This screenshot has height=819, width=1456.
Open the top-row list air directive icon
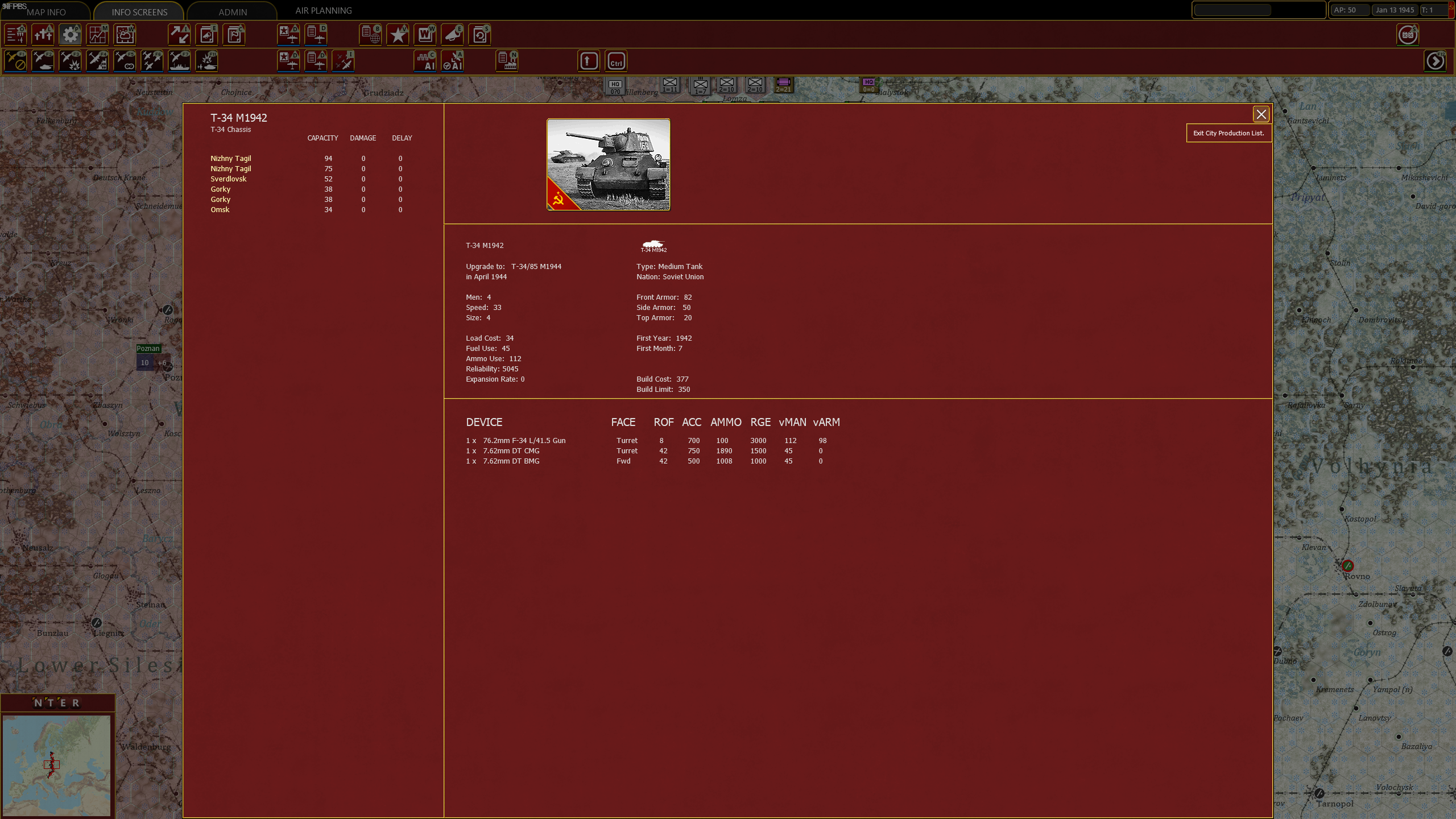316,35
